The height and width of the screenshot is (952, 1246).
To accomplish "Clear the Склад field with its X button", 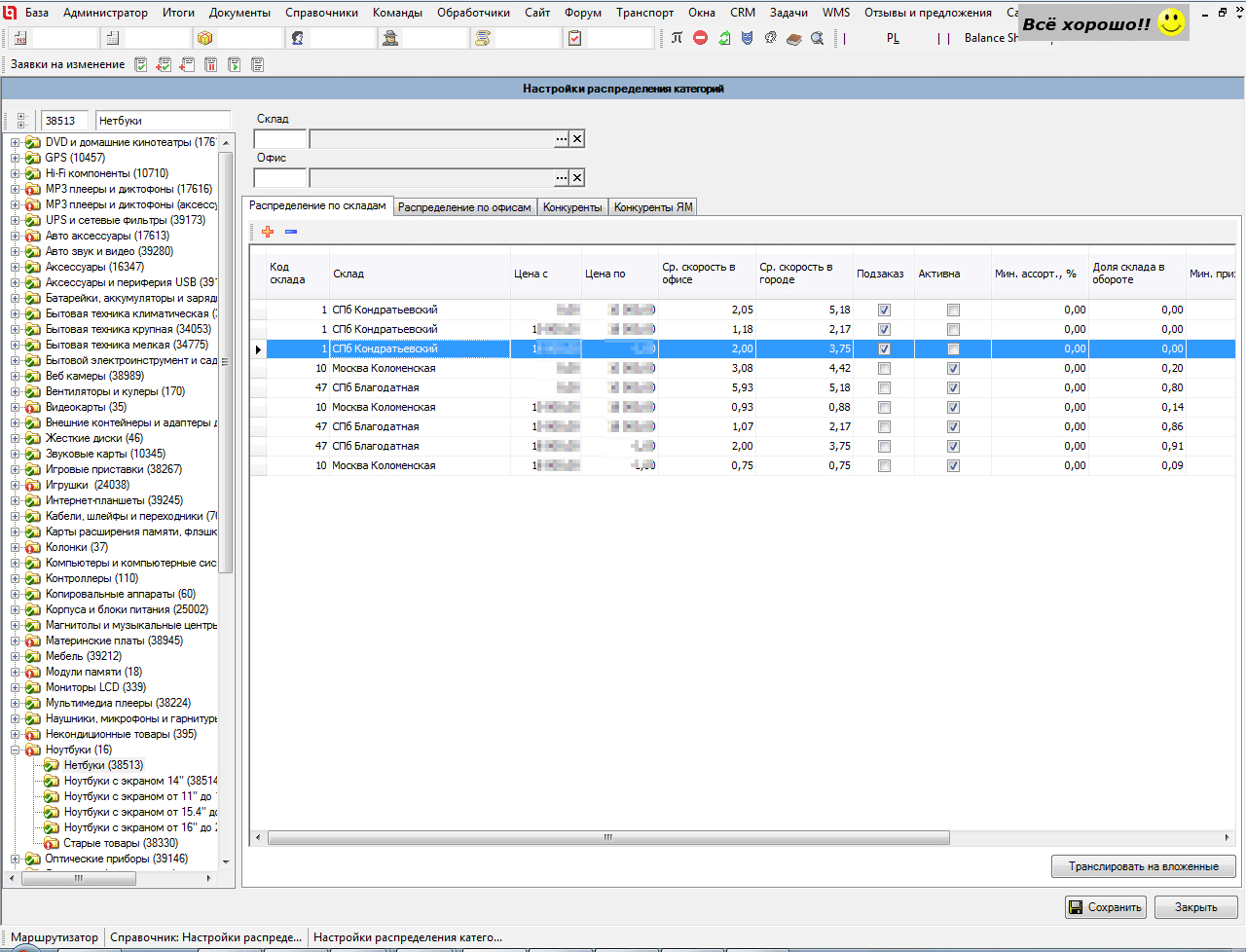I will pos(577,139).
